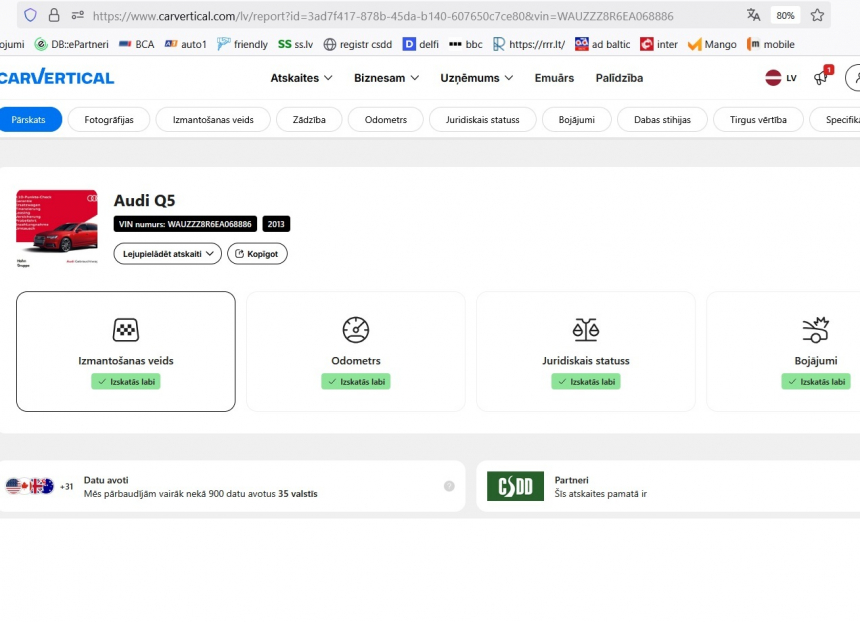Open Mango bookmark

(712, 44)
